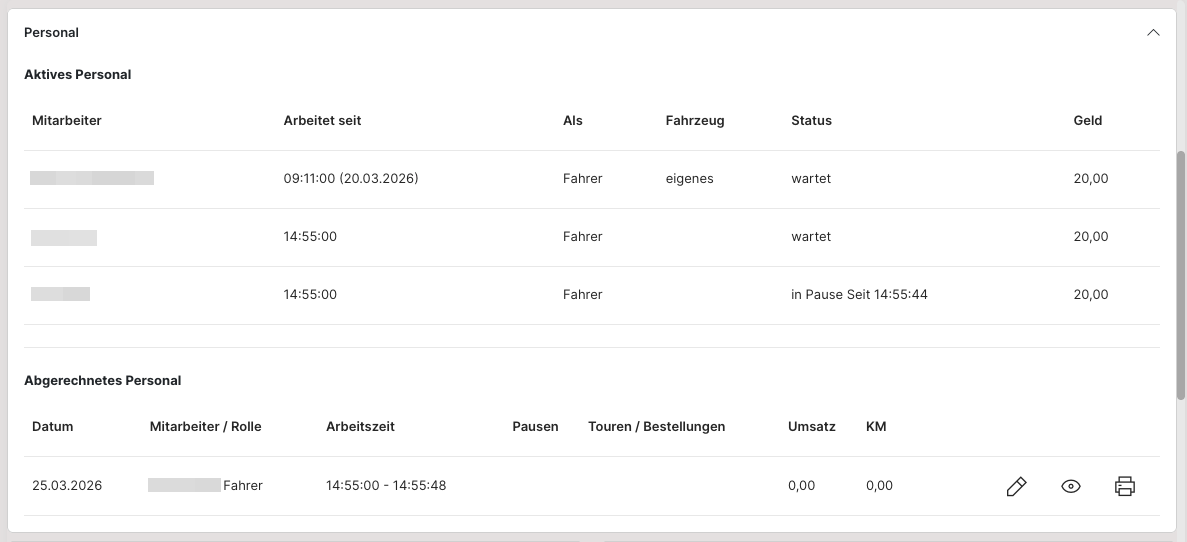Click the Status column header
Image resolution: width=1187 pixels, height=542 pixels.
[x=811, y=120]
